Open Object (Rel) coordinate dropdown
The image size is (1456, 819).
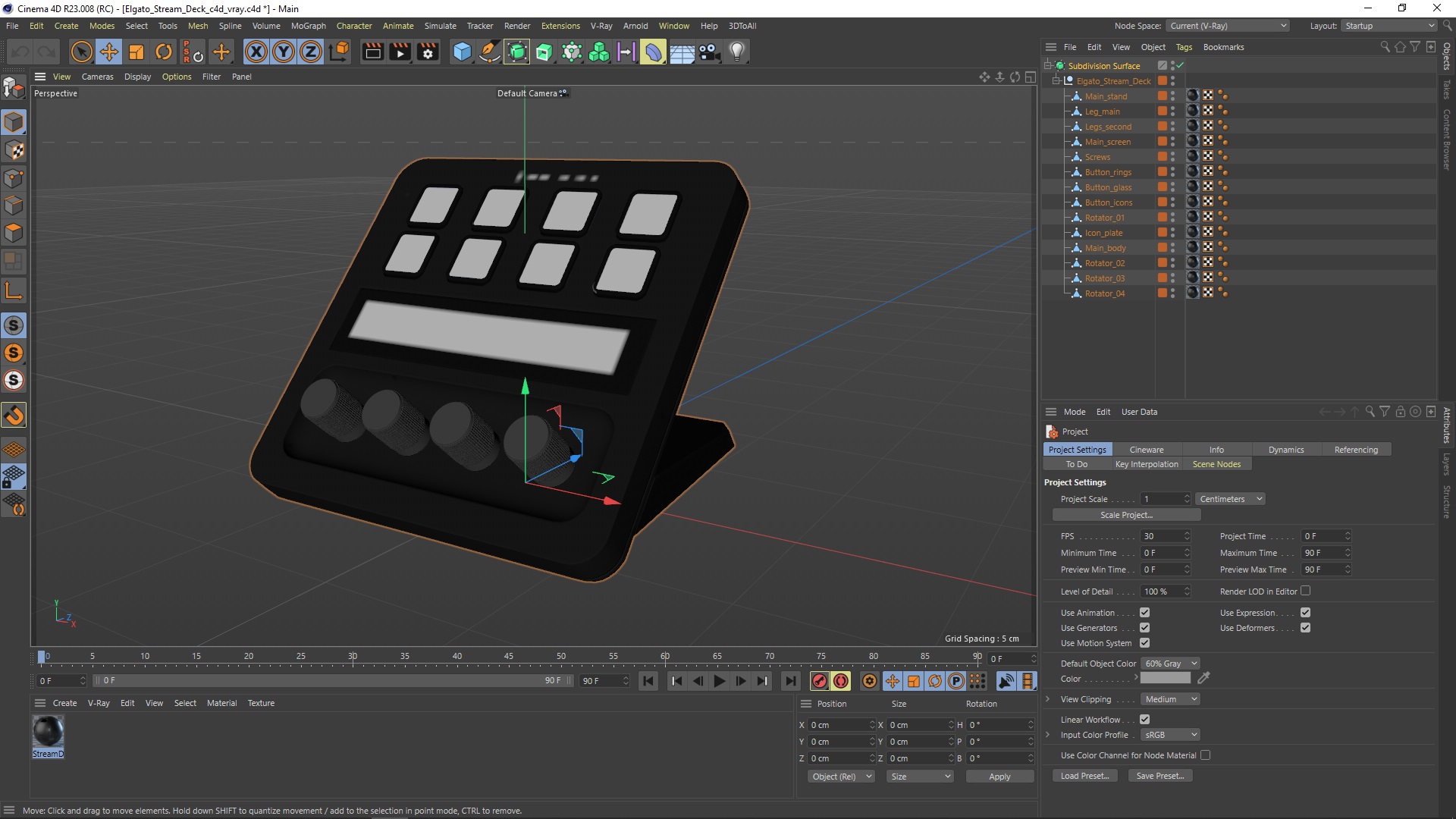pos(842,777)
